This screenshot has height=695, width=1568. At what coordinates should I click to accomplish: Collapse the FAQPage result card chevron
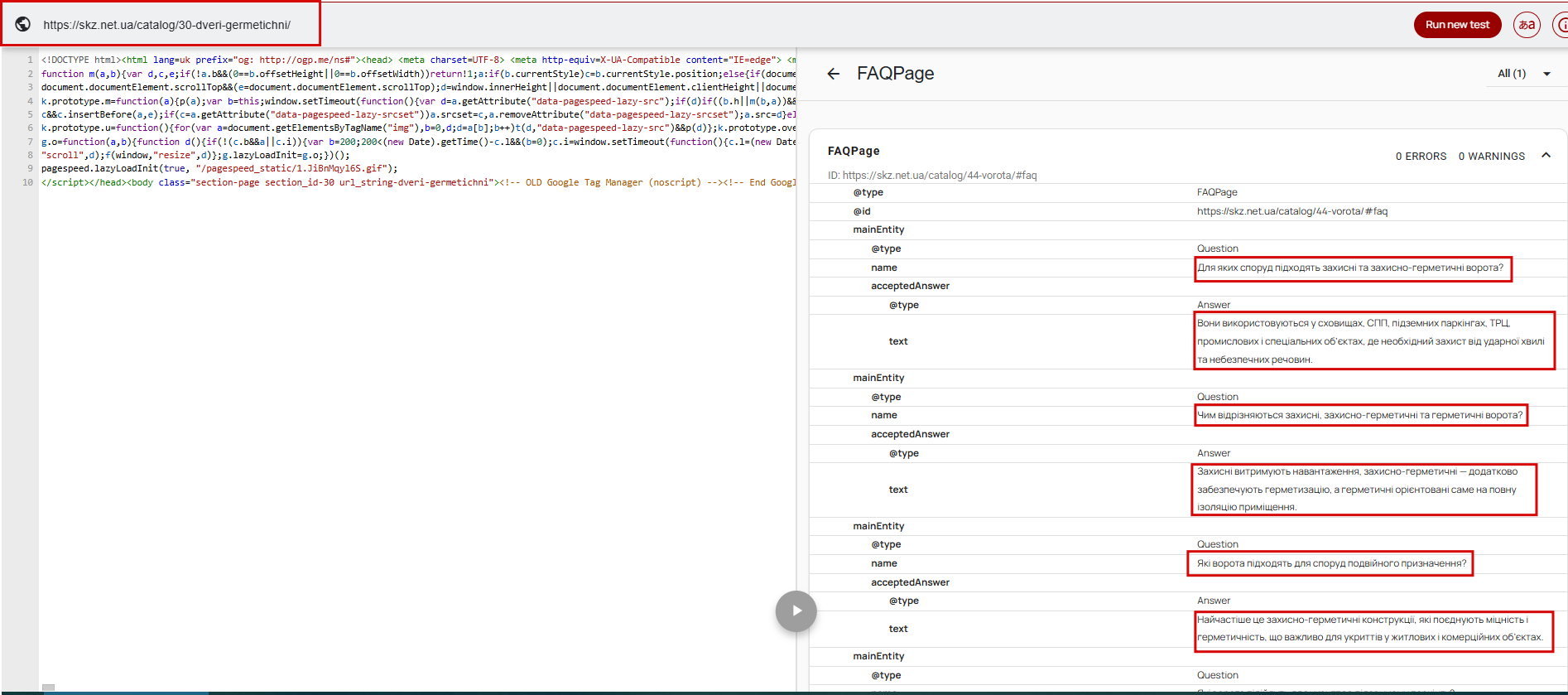click(1546, 156)
